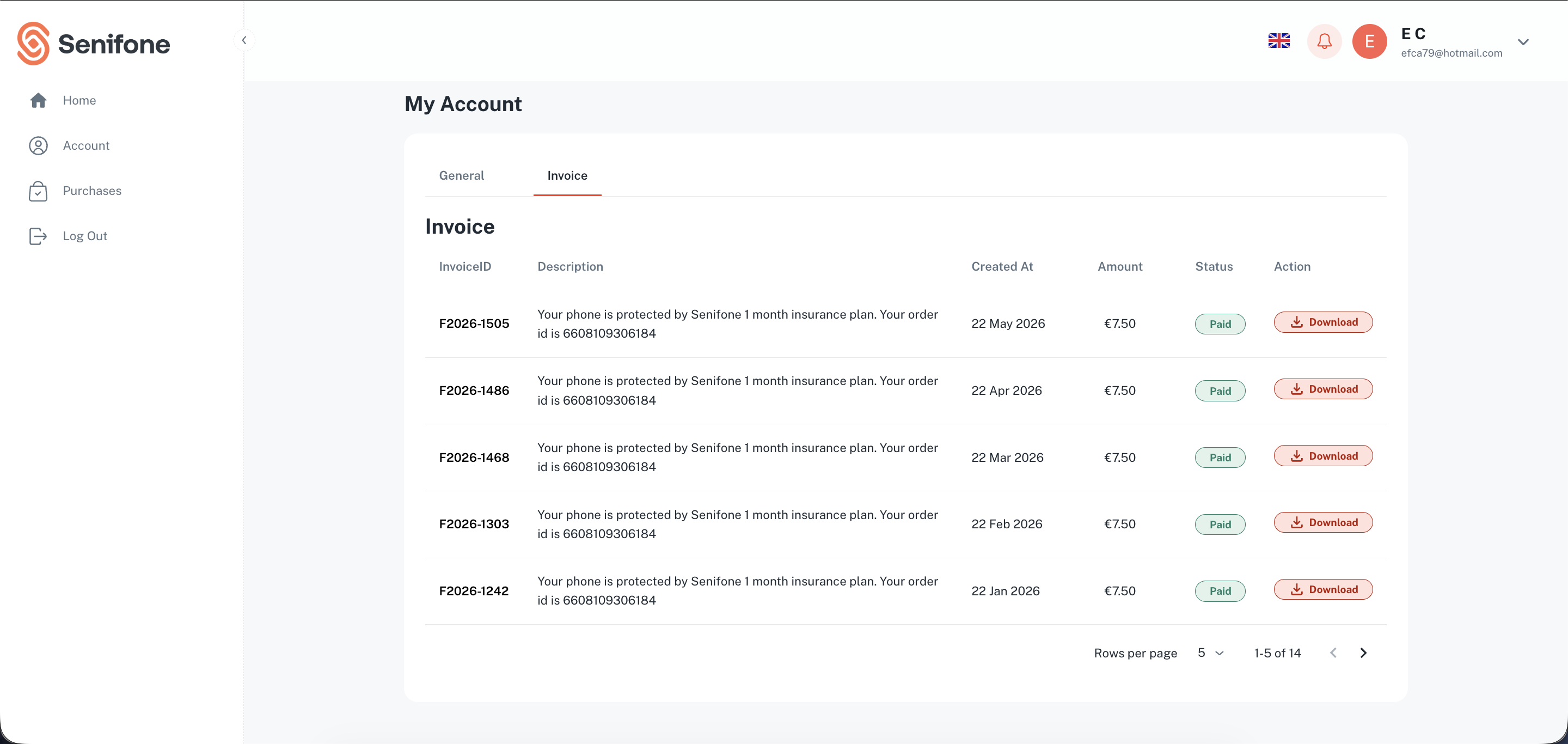Click the Amount column header
The height and width of the screenshot is (744, 1568).
click(x=1120, y=266)
